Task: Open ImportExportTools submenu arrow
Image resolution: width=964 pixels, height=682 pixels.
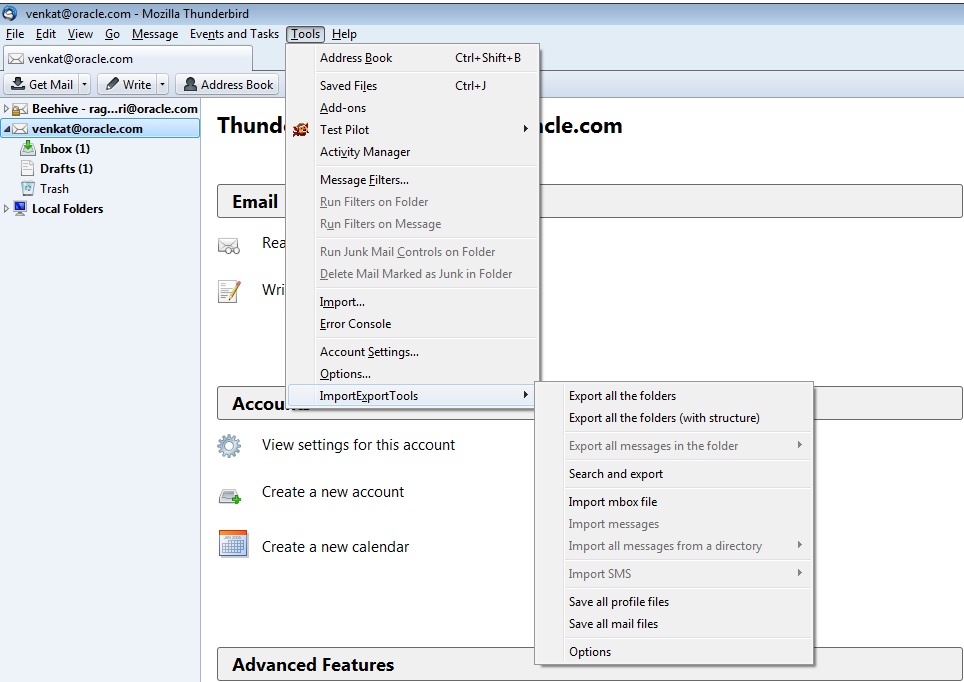Action: coord(526,395)
